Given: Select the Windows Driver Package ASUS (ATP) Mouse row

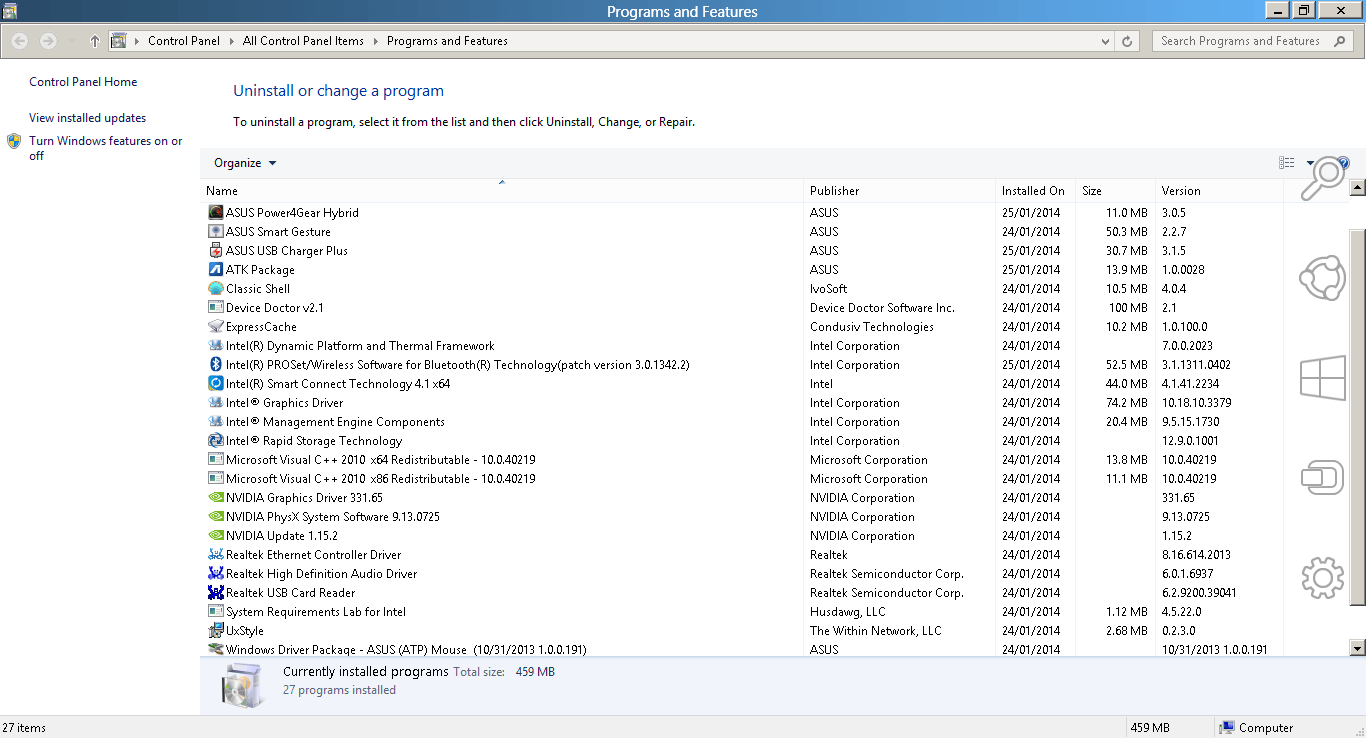Looking at the screenshot, I should coord(741,650).
